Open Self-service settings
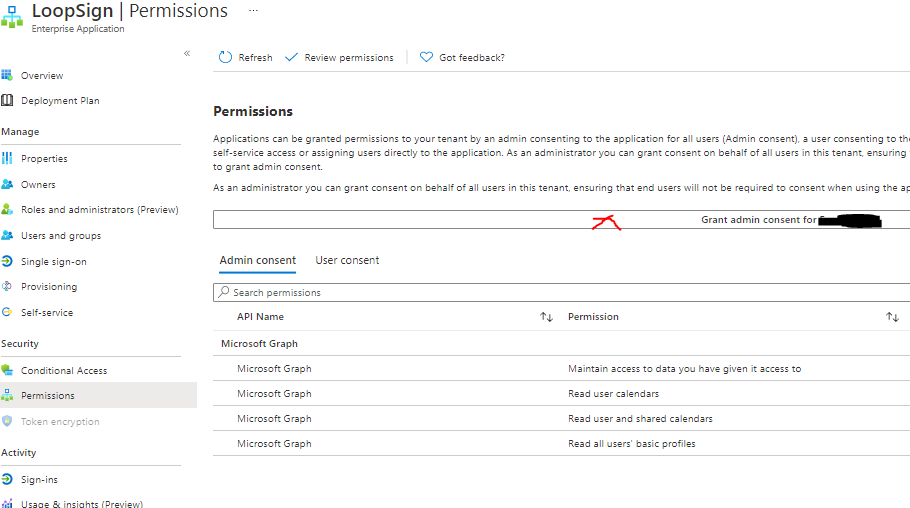 (x=47, y=312)
